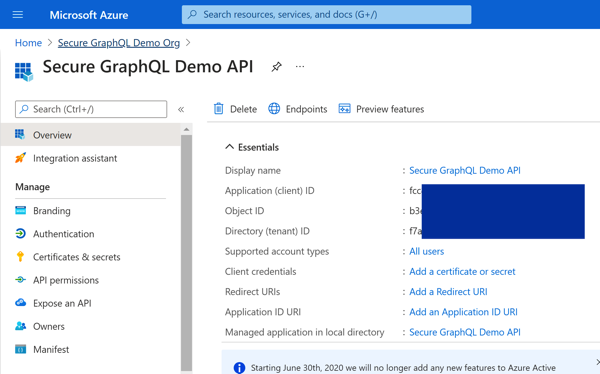Click the Object ID label
600x374 pixels.
click(x=244, y=211)
